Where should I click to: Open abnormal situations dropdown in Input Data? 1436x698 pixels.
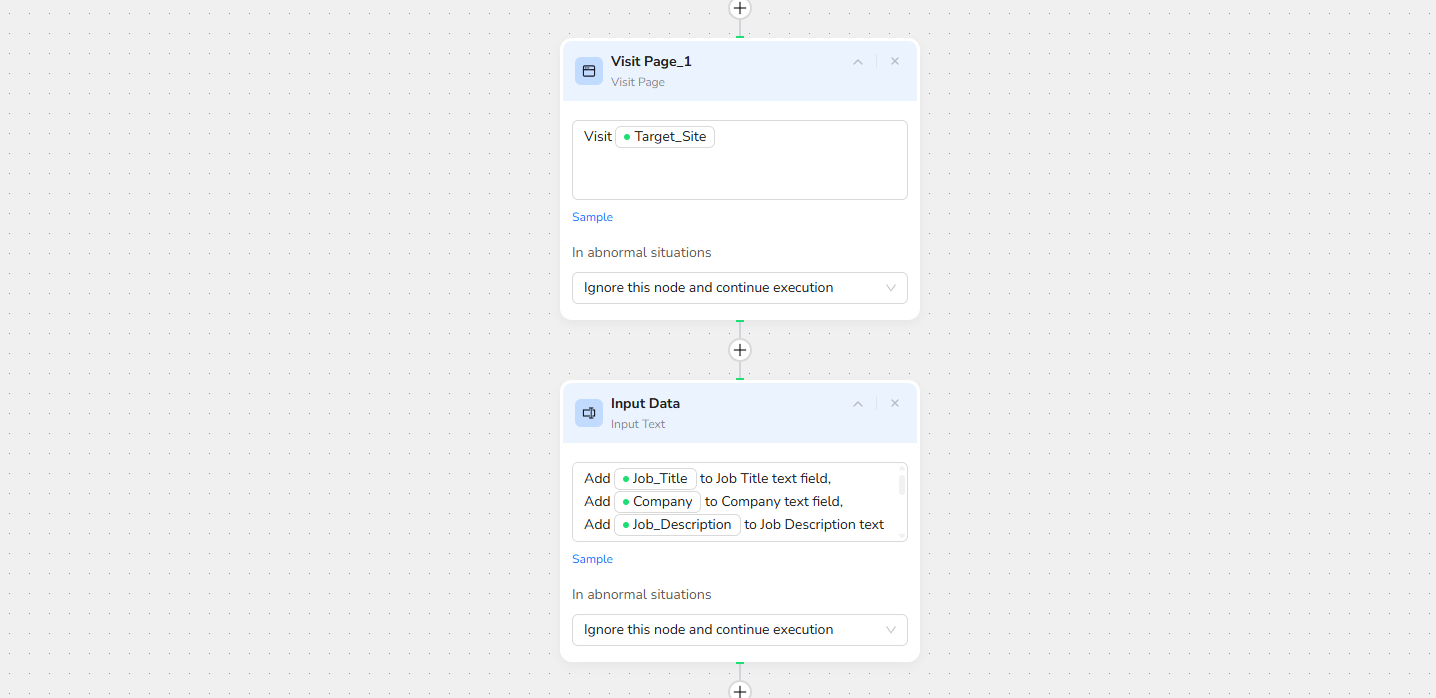(740, 630)
